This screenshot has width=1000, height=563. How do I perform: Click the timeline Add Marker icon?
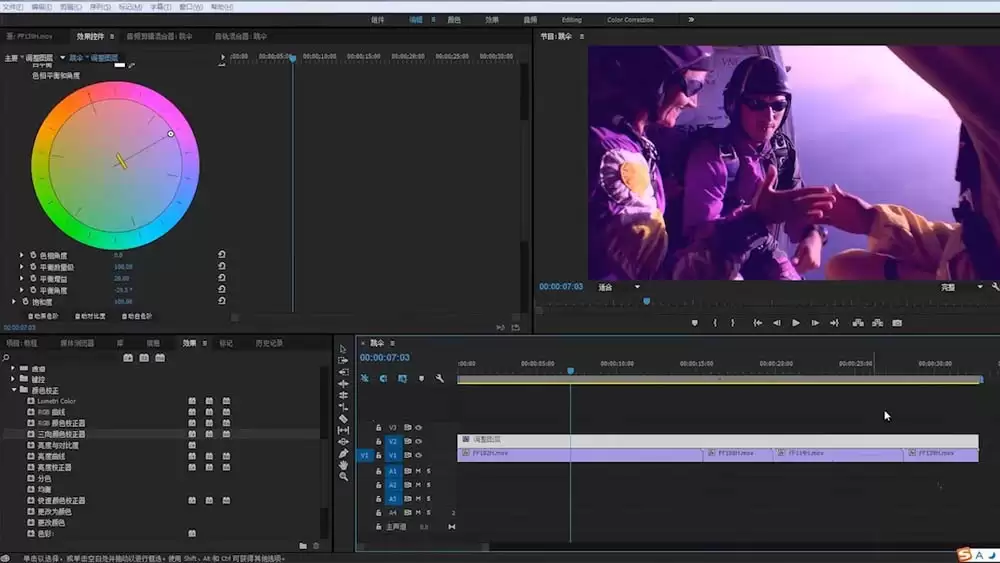click(x=421, y=378)
